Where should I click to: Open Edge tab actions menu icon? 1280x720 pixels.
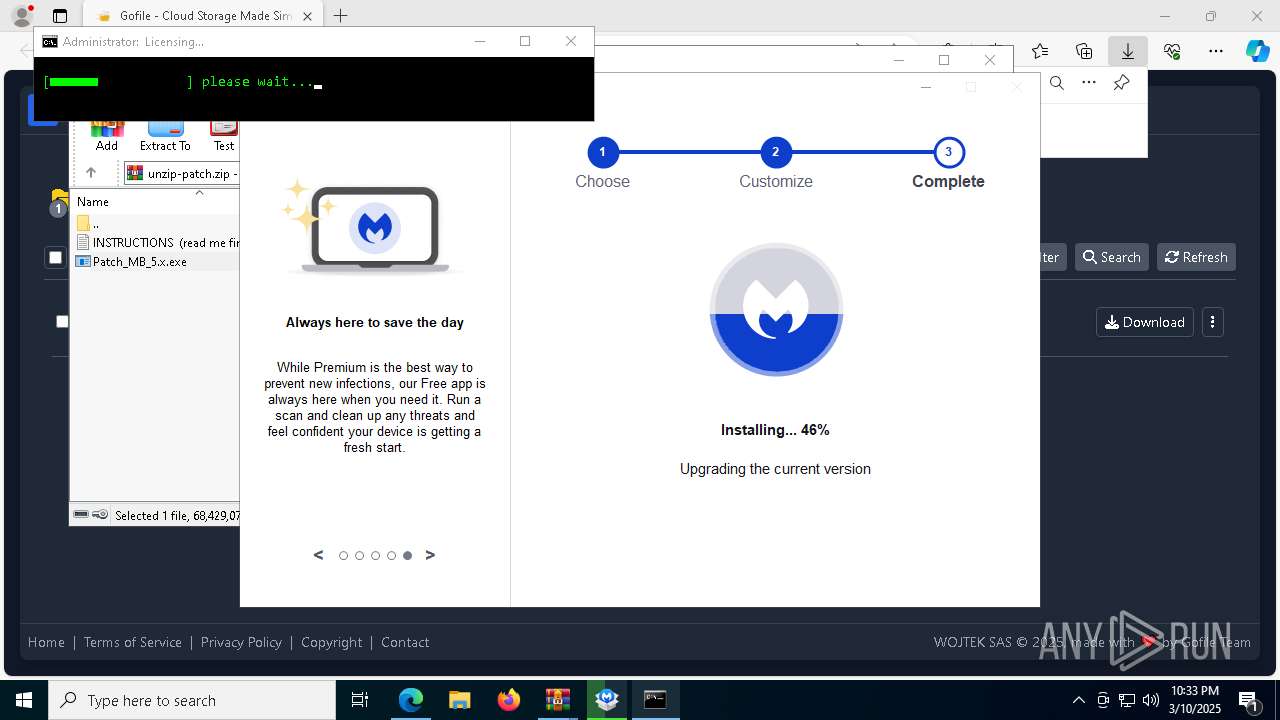coord(60,16)
